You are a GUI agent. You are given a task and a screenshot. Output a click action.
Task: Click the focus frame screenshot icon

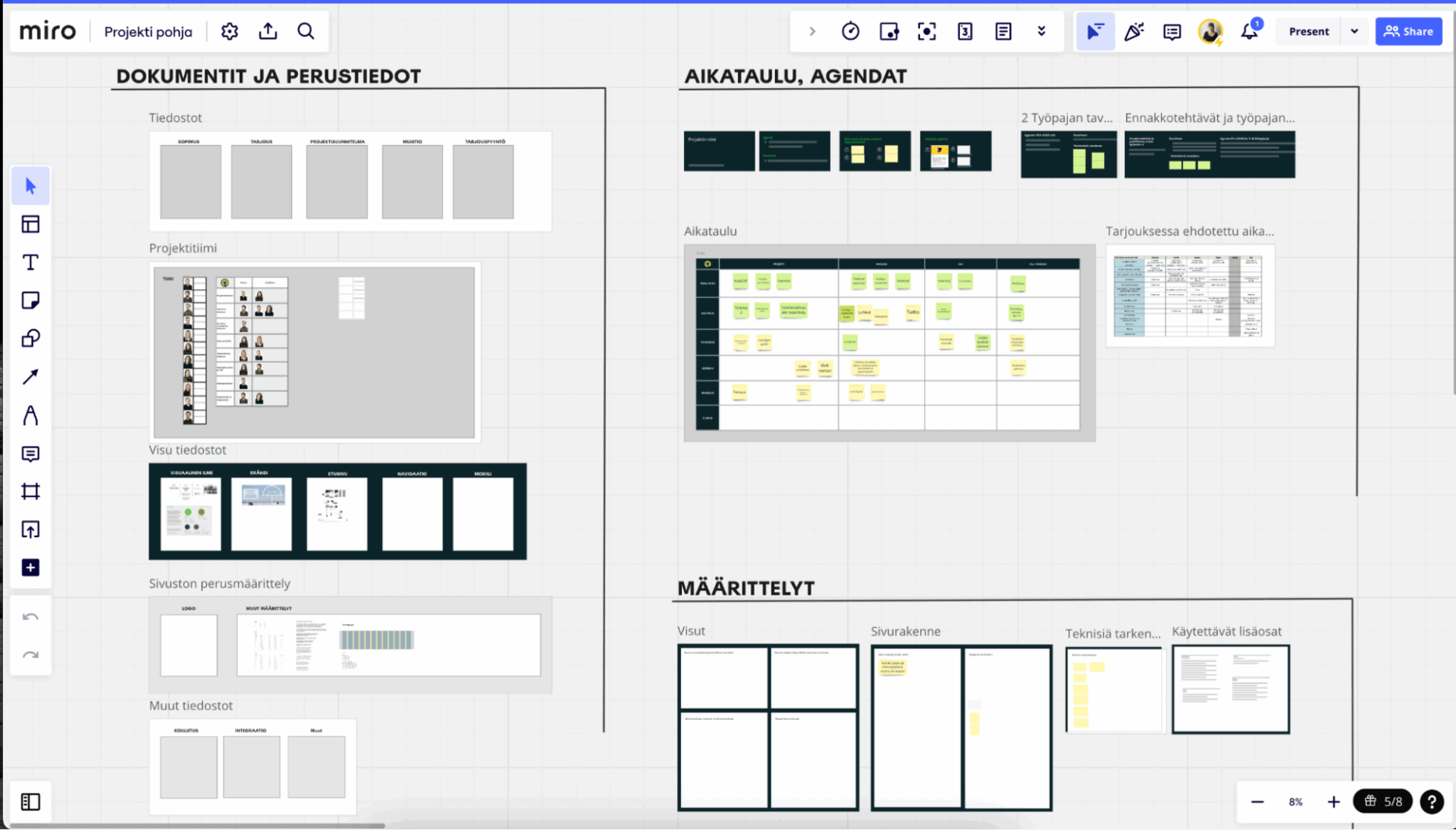[x=927, y=31]
